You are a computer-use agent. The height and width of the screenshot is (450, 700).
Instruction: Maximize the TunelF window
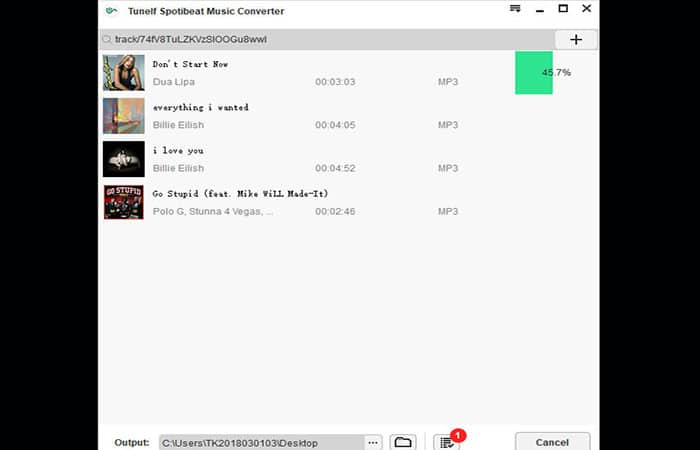(563, 8)
